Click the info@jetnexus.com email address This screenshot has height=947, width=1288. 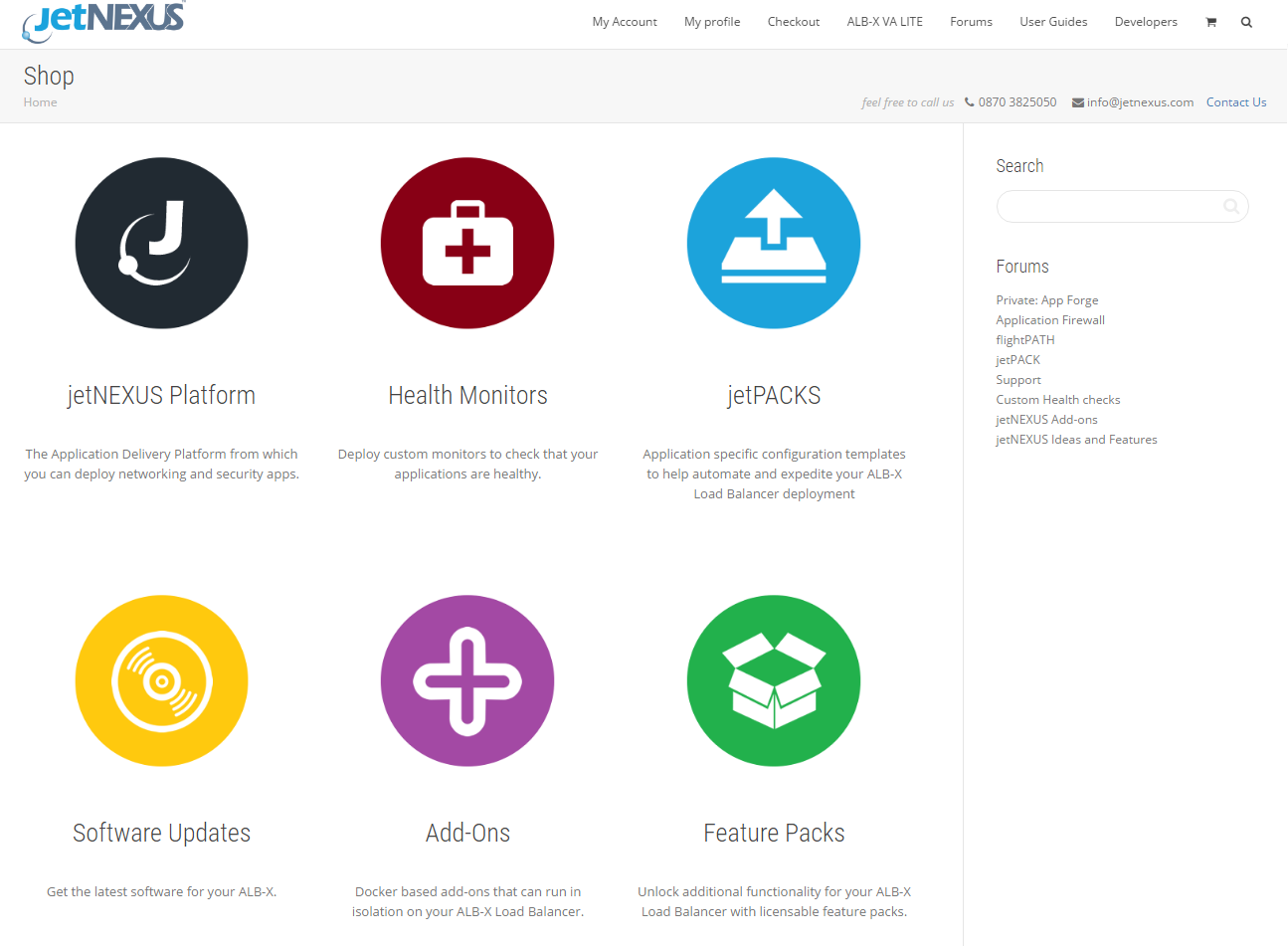tap(1140, 102)
